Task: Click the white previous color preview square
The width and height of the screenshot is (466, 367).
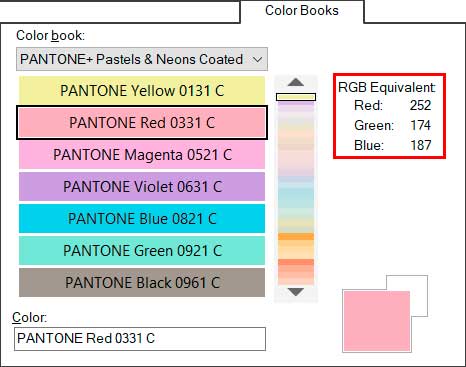Action: (x=419, y=295)
